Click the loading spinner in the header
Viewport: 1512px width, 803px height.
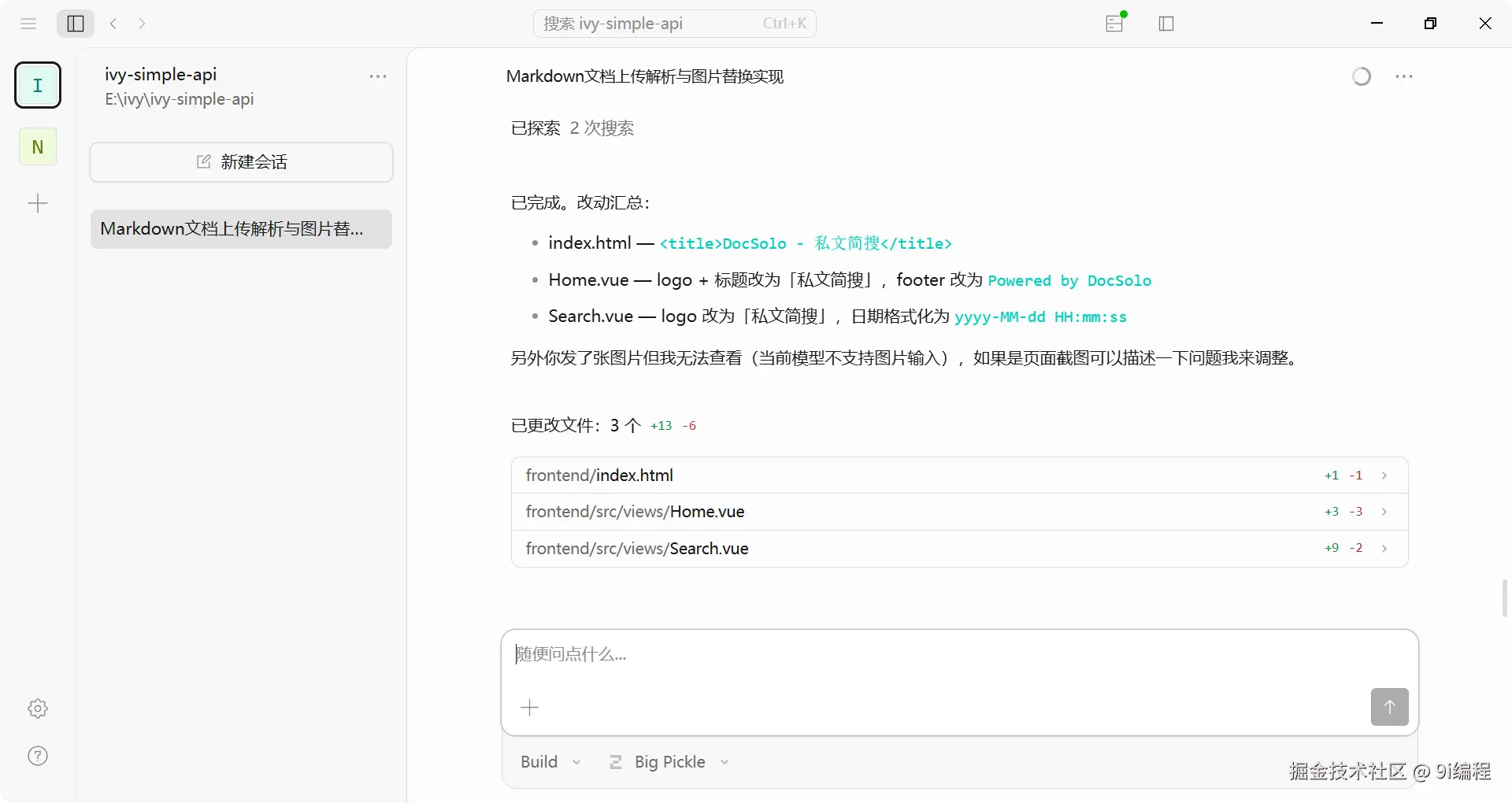click(x=1362, y=76)
